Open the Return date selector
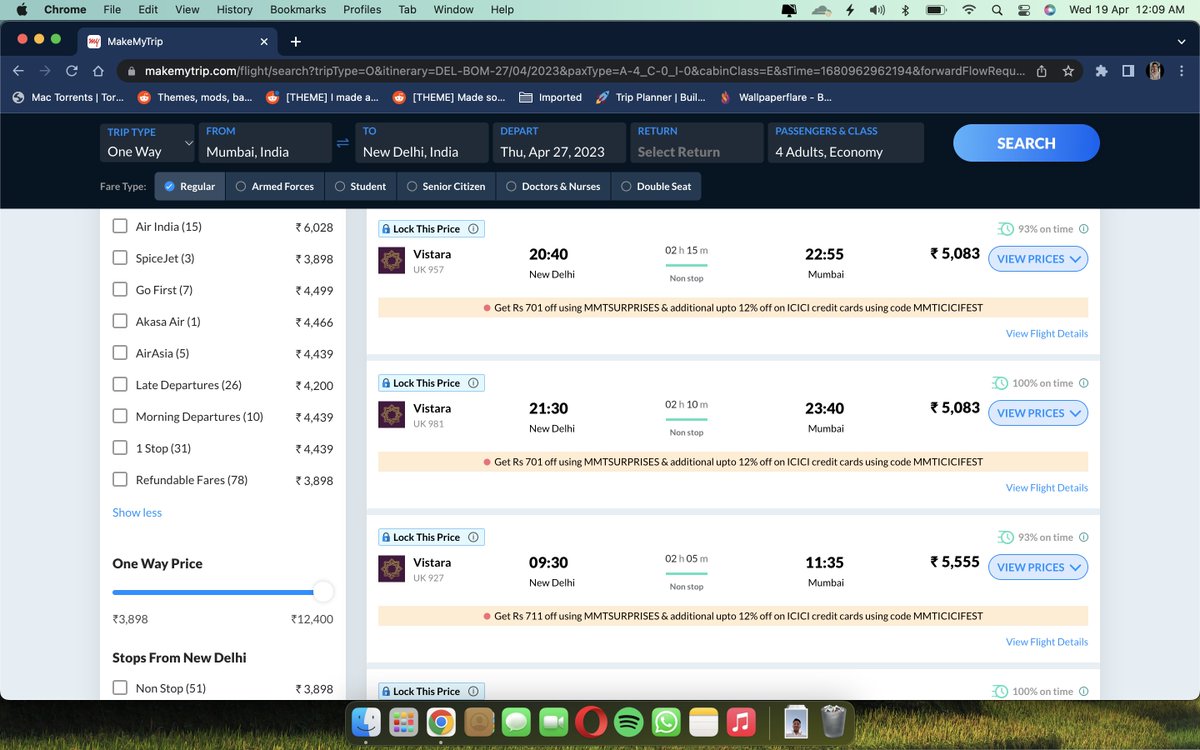Screen dimensions: 1200x750 697,143
